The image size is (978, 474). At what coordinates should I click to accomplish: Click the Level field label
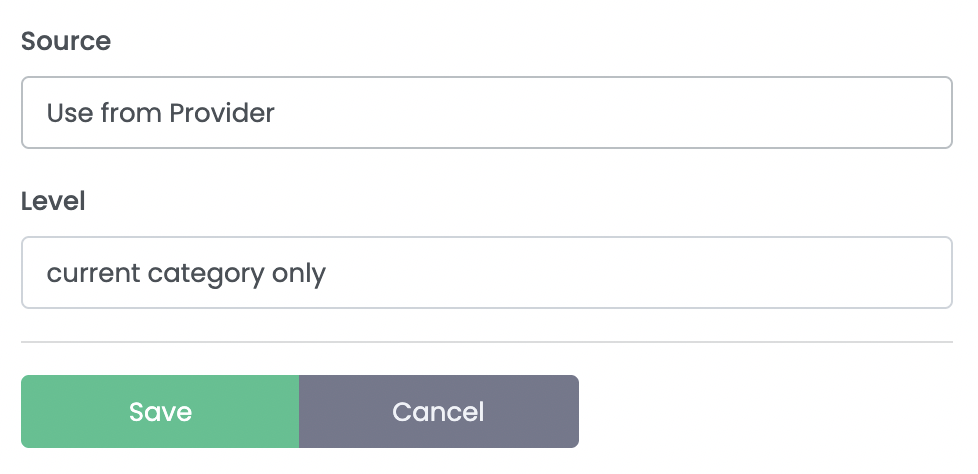53,200
